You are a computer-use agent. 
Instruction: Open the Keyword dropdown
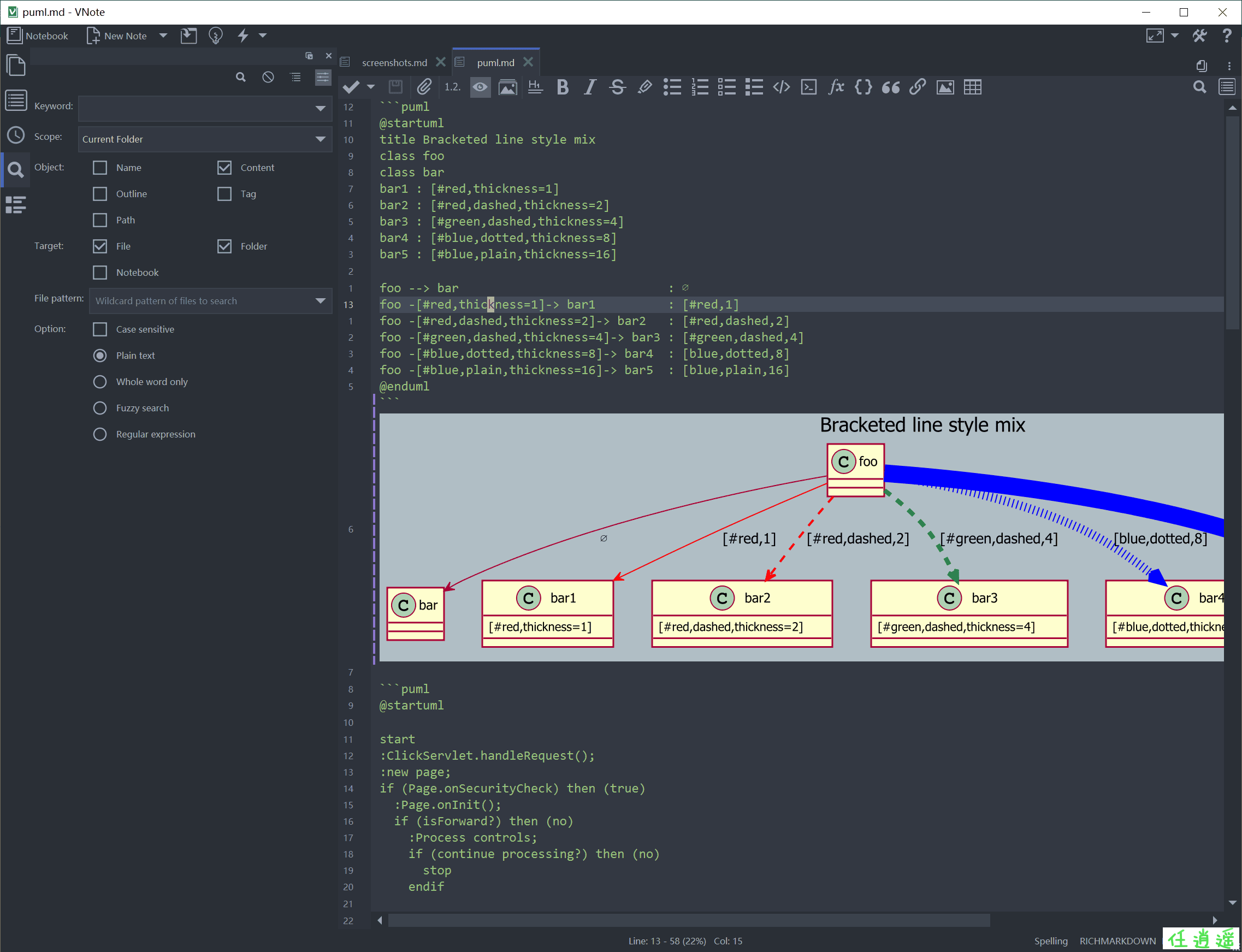[x=320, y=108]
